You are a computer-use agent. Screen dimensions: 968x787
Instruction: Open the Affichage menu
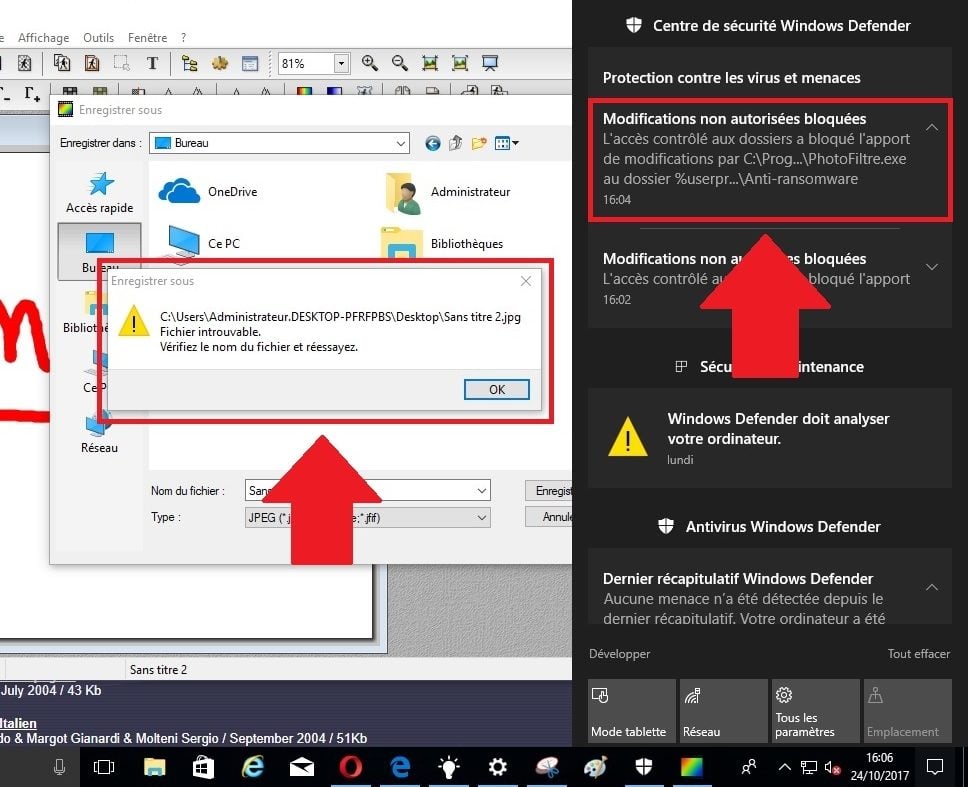44,38
